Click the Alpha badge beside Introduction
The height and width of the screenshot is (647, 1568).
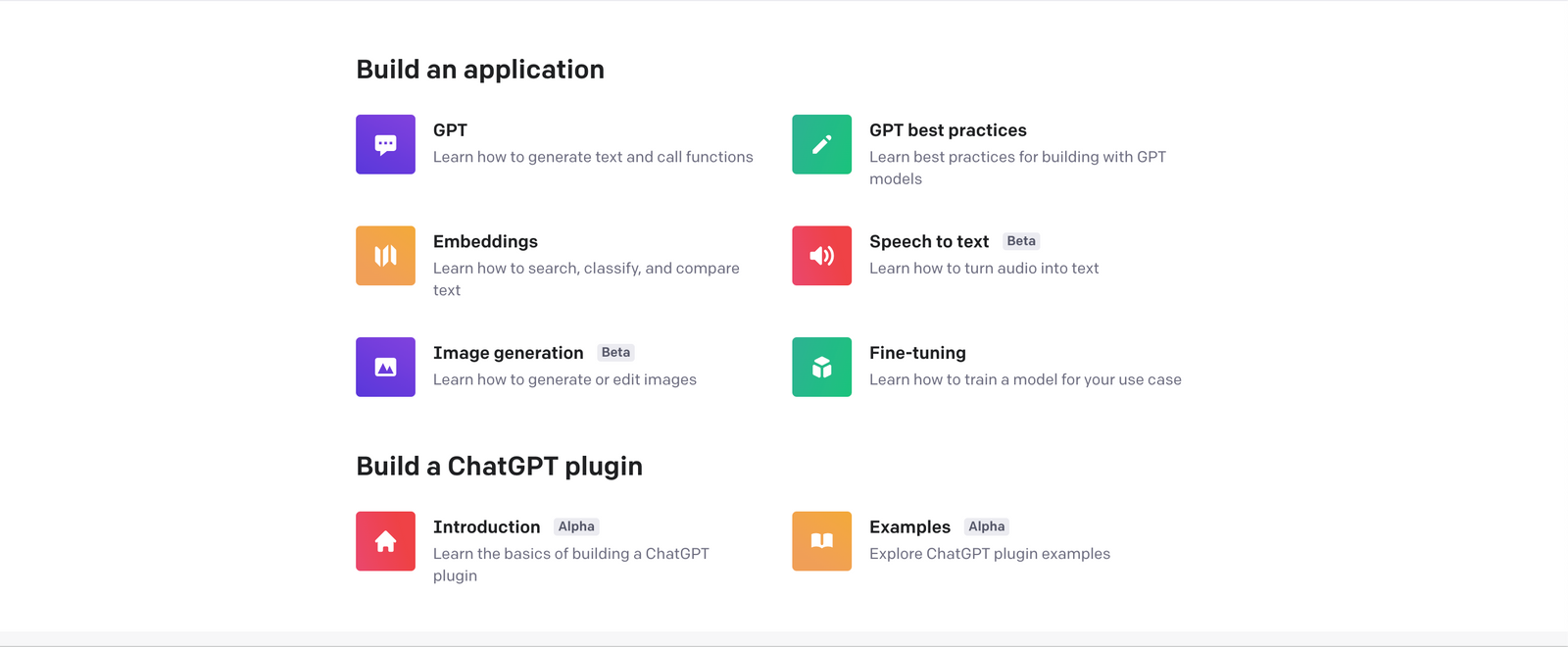(575, 526)
